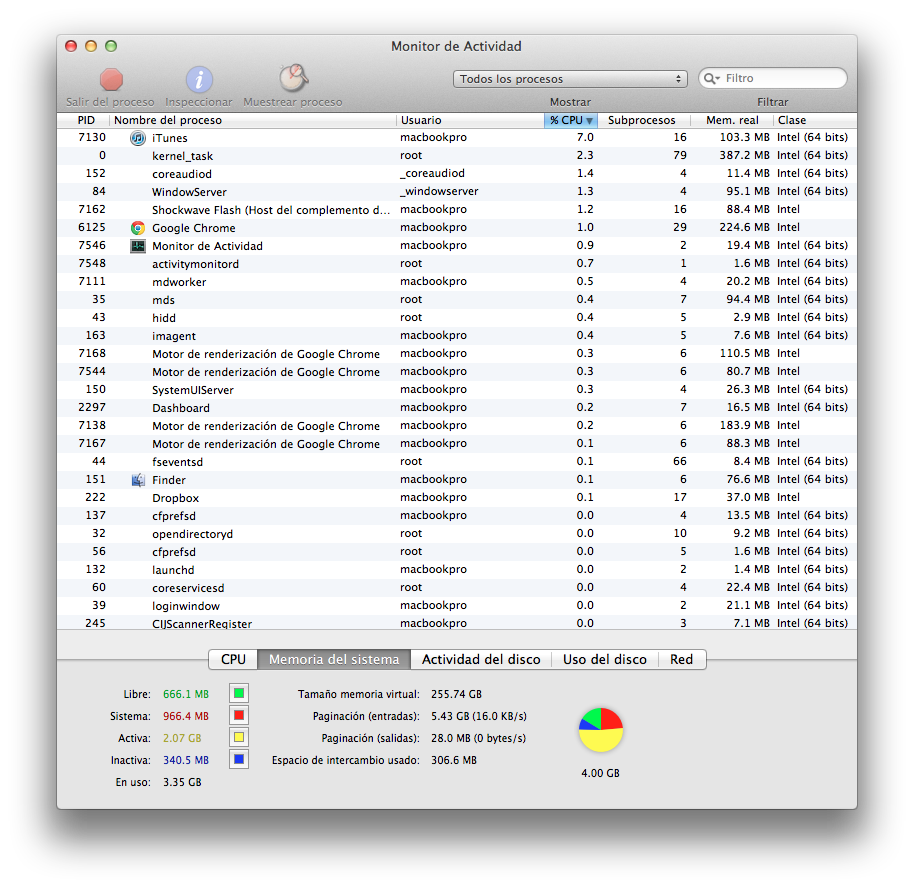Select the hidd process row

457,318
